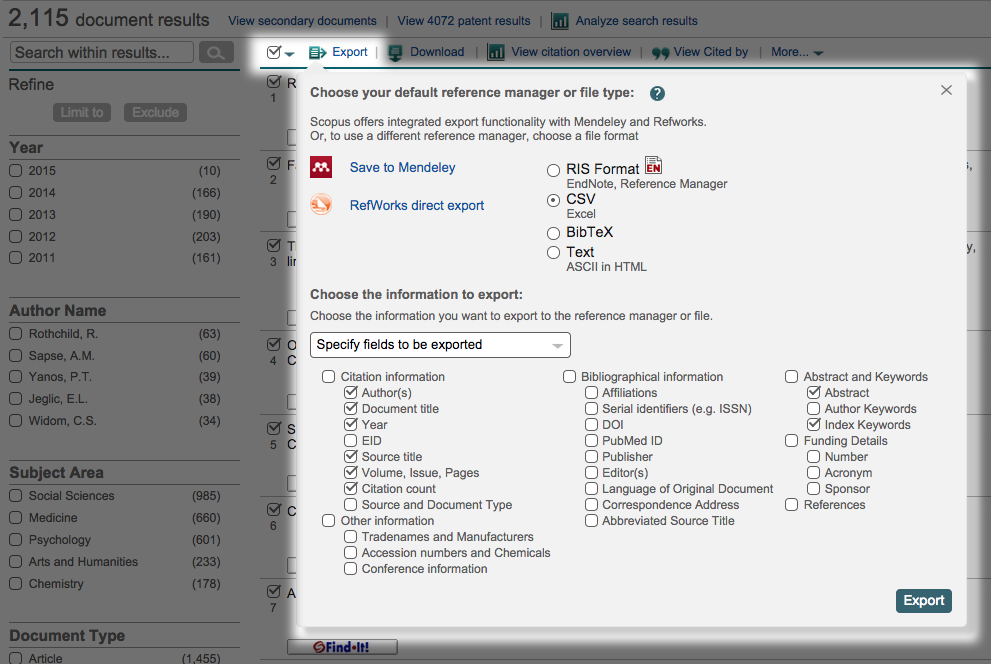
Task: Open Specify fields to be exported dropdown
Action: [441, 345]
